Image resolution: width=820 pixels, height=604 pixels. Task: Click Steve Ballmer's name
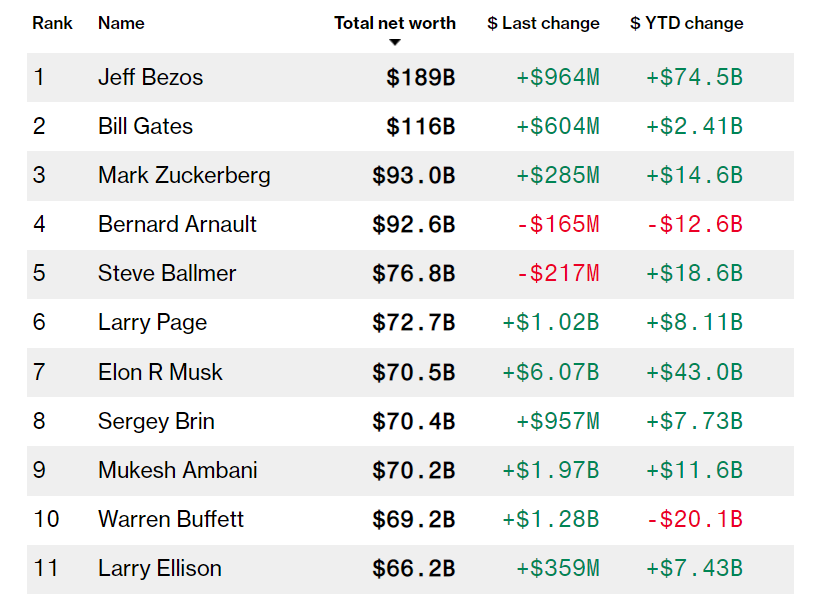[167, 273]
